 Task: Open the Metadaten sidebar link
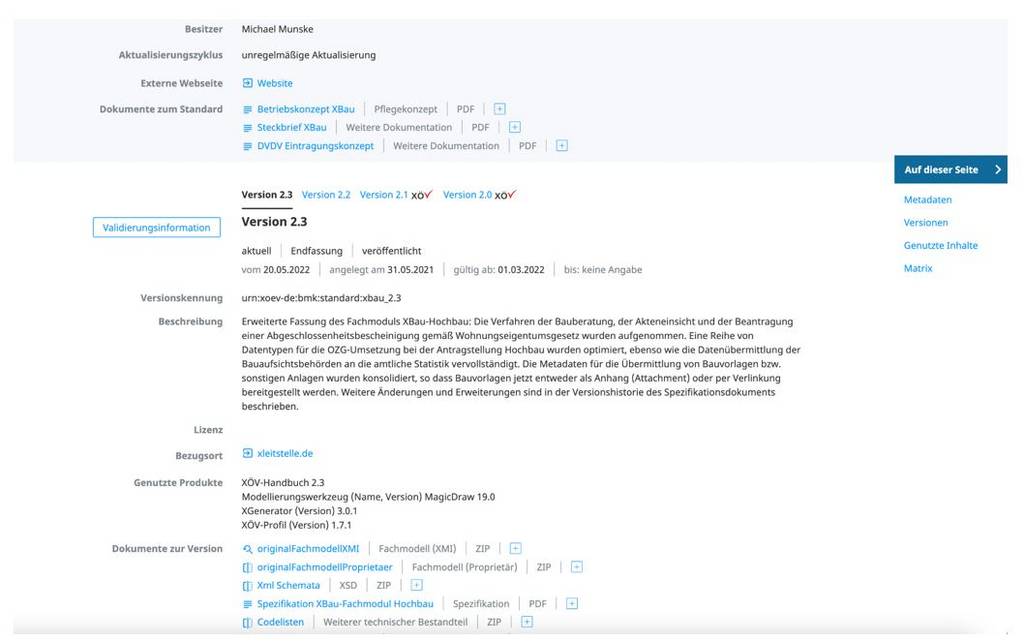coord(927,199)
